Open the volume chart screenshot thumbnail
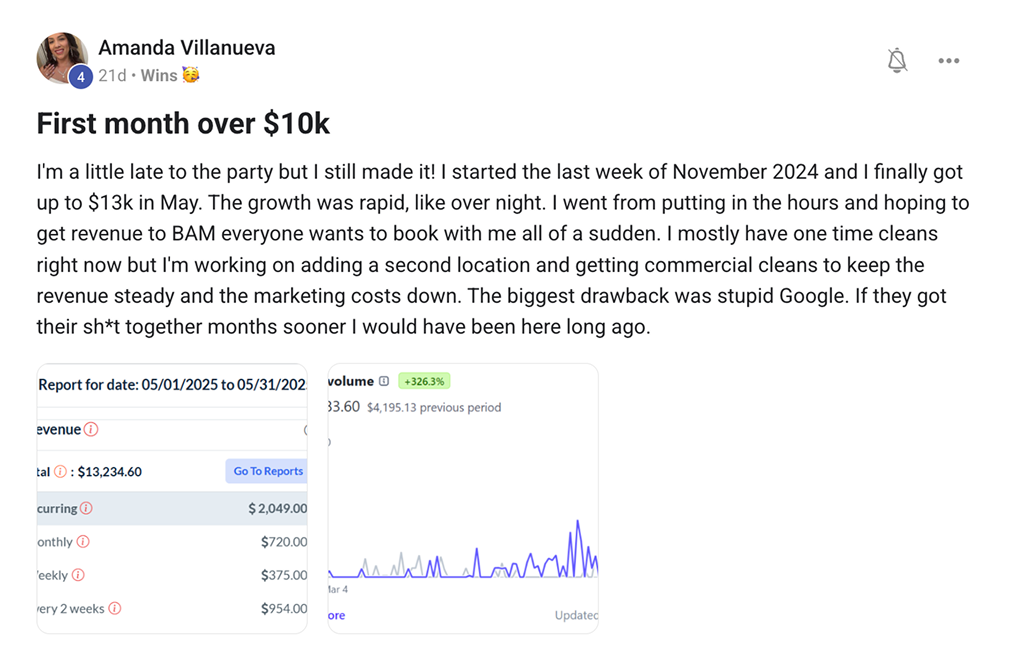 point(463,498)
